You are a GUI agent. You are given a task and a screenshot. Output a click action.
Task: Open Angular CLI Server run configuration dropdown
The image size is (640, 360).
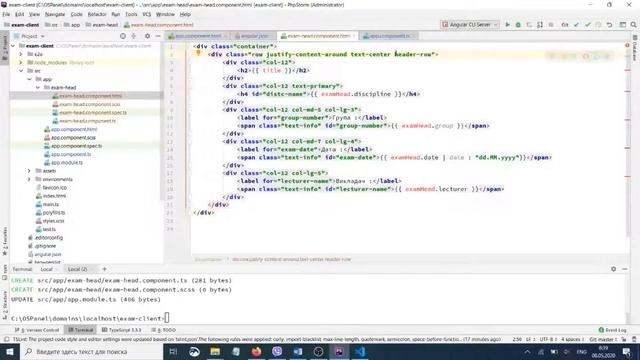[470, 24]
